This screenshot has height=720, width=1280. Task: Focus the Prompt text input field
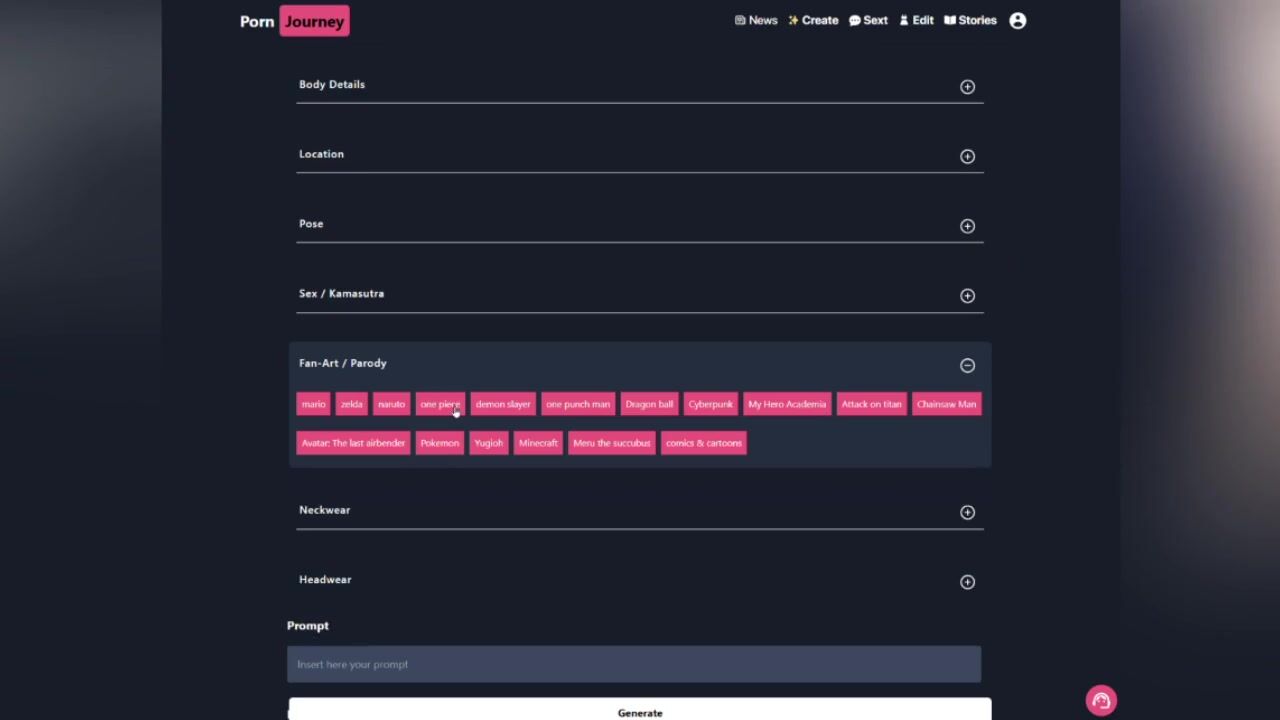click(x=634, y=664)
